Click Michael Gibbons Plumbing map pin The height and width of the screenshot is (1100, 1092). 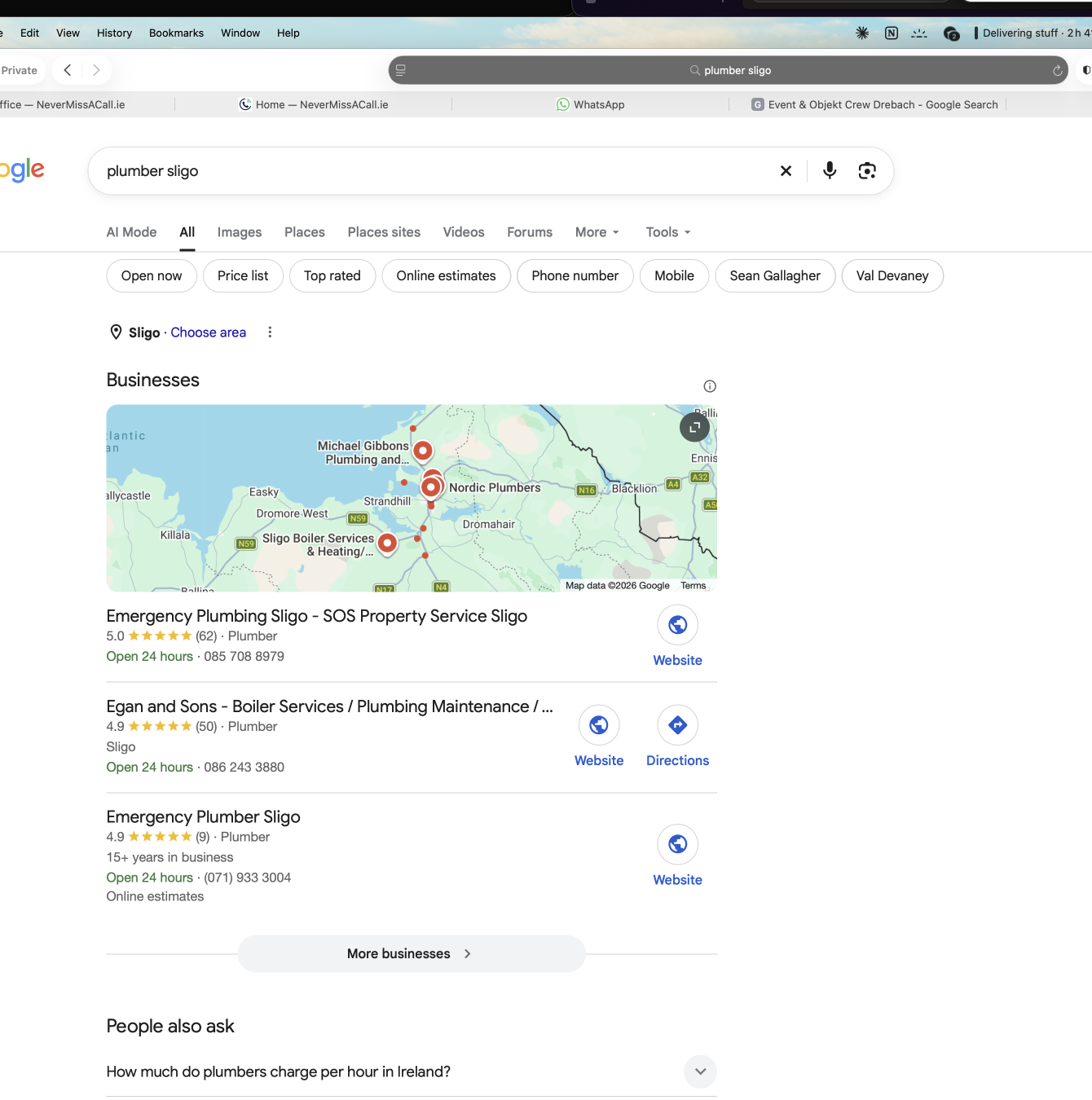423,451
